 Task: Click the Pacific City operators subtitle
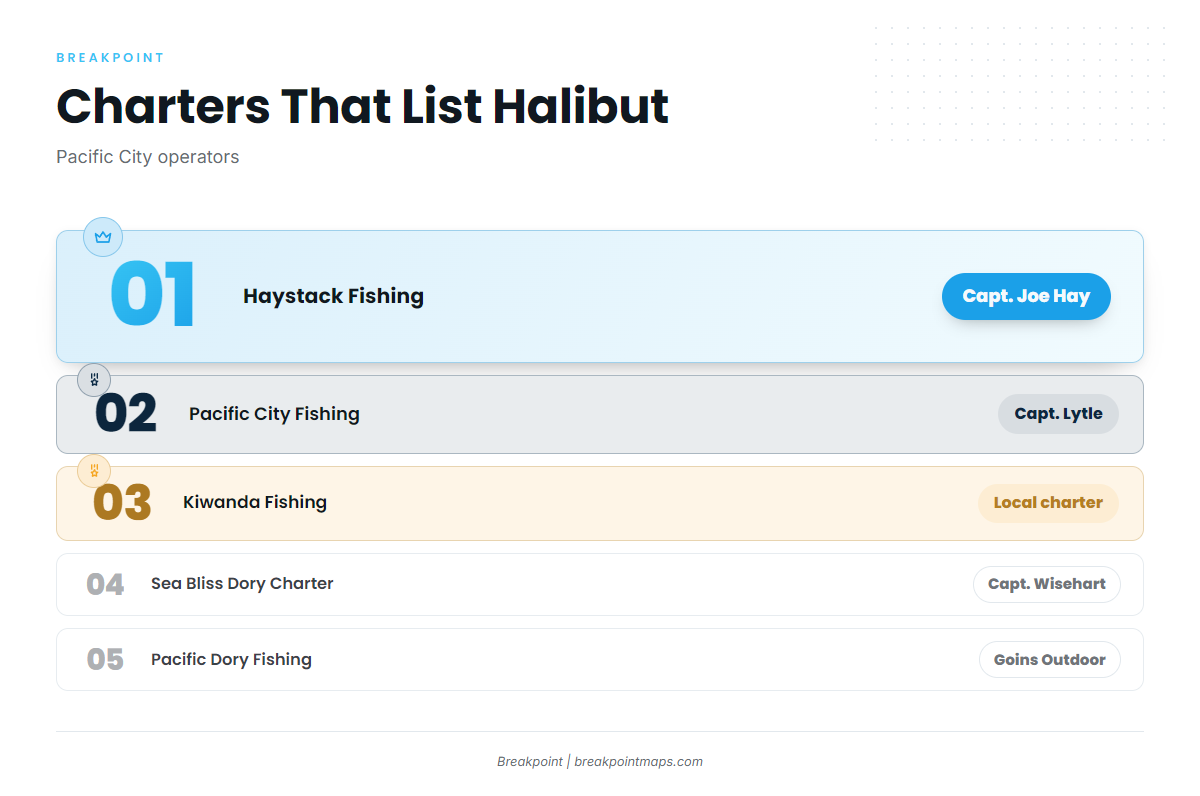tap(147, 157)
